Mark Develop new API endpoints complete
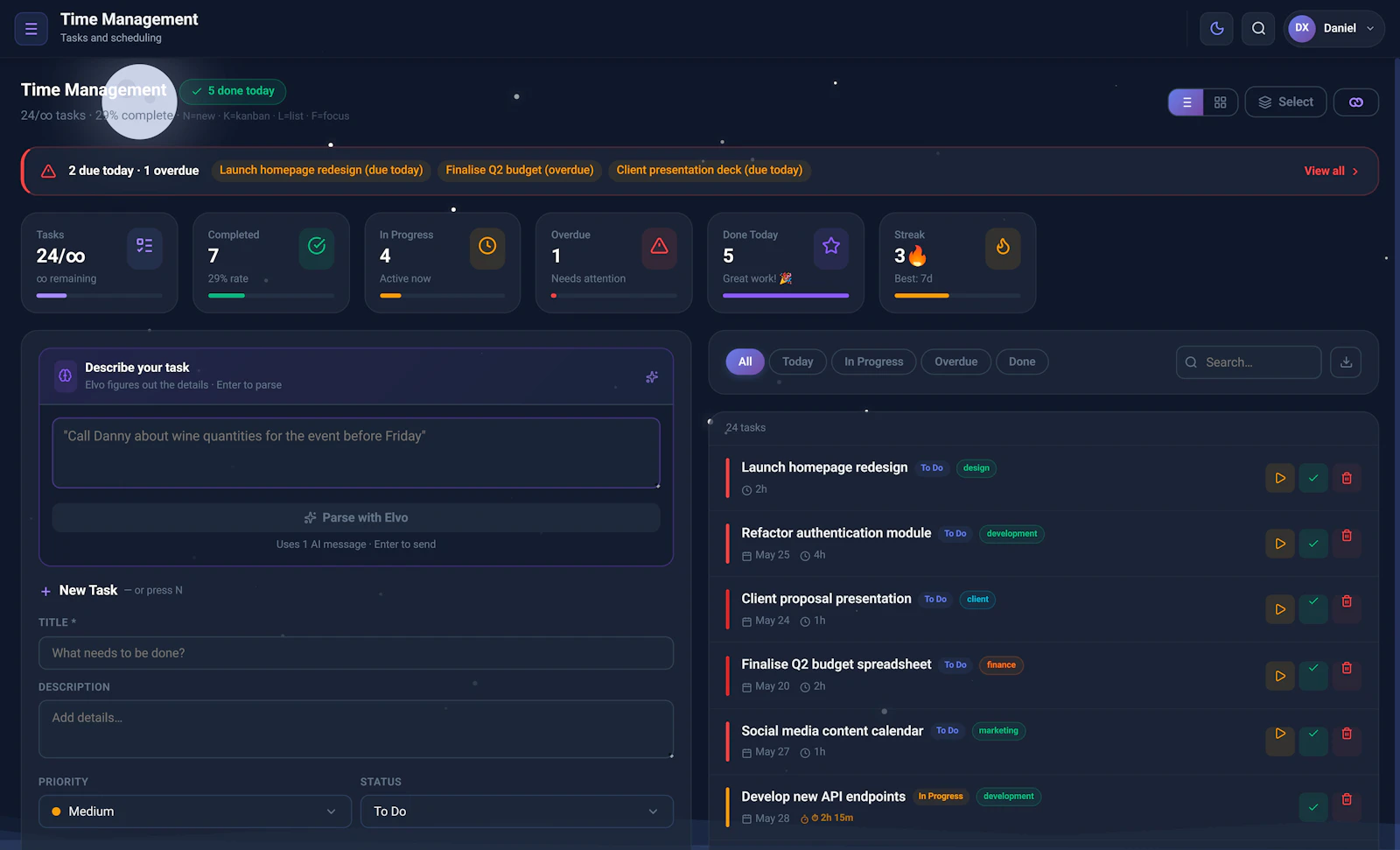 1313,807
